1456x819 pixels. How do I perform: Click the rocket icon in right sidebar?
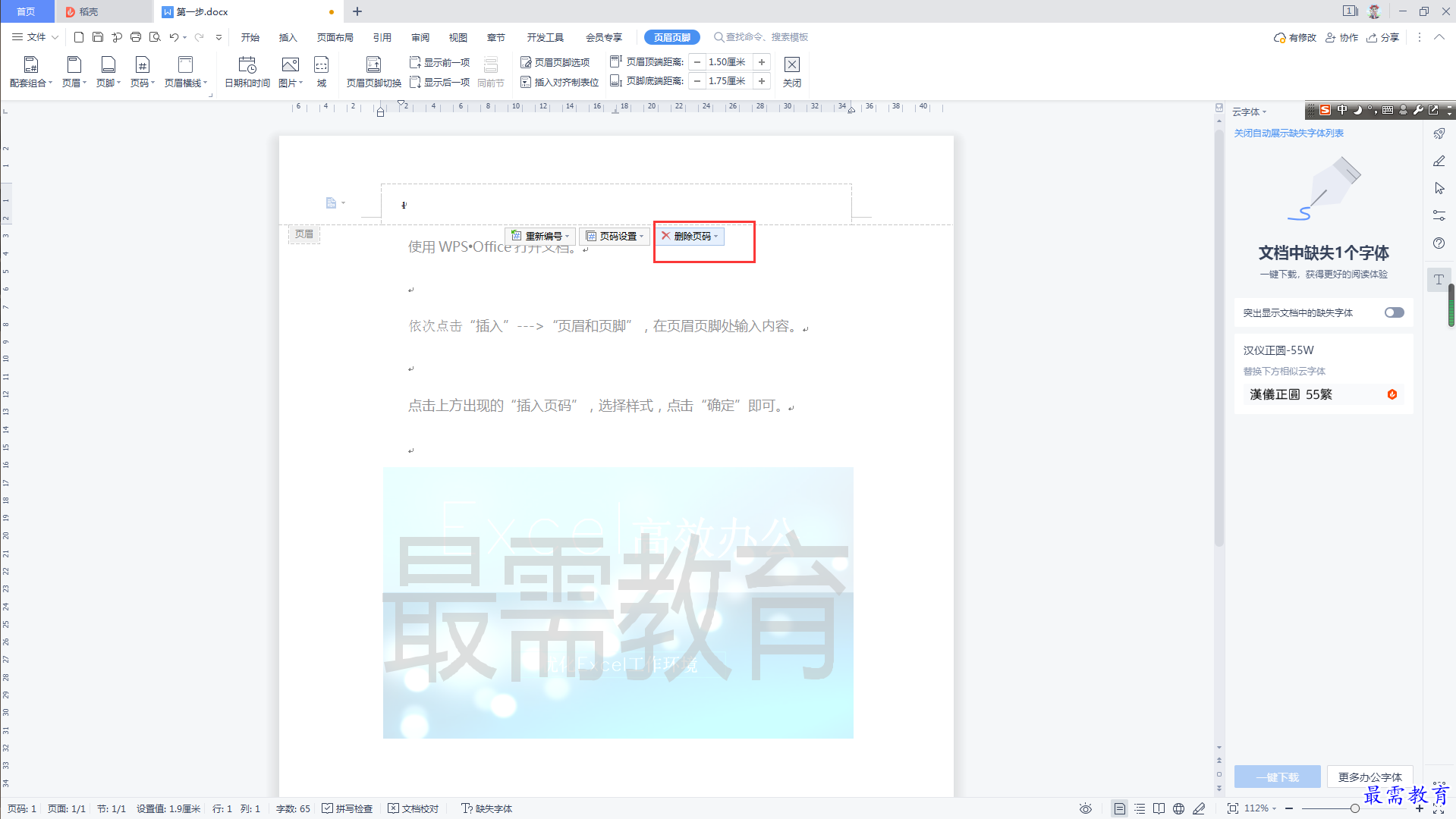click(x=1439, y=133)
